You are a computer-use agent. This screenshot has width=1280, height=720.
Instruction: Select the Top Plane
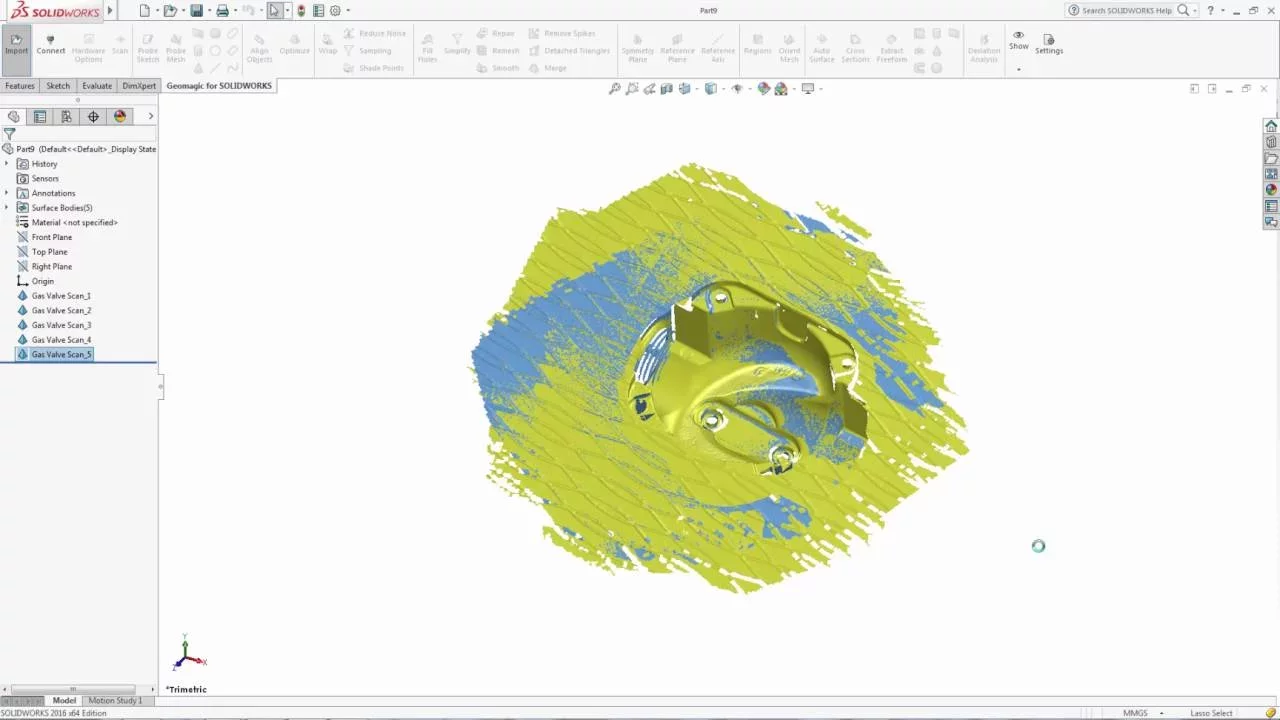(x=42, y=252)
